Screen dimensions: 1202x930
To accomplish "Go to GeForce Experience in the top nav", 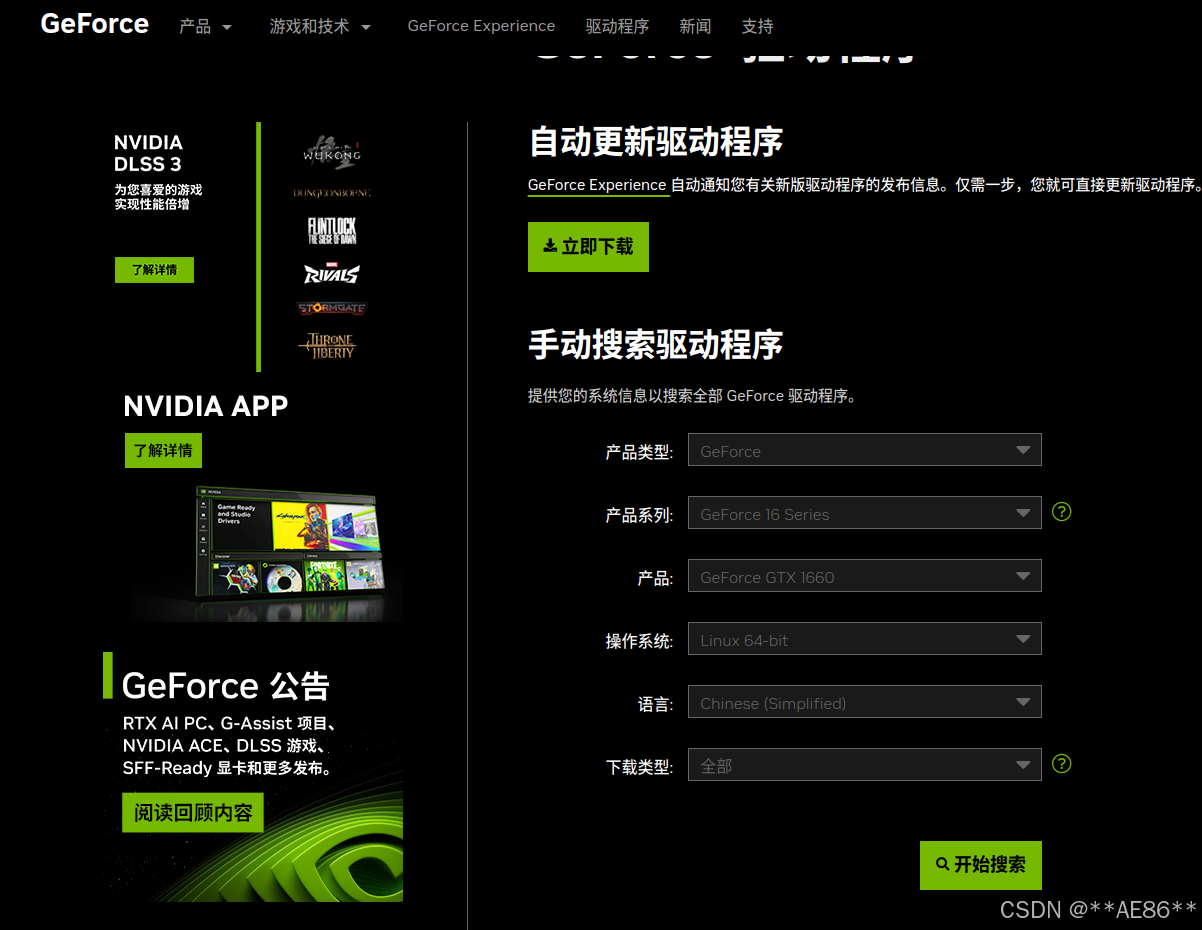I will [481, 26].
